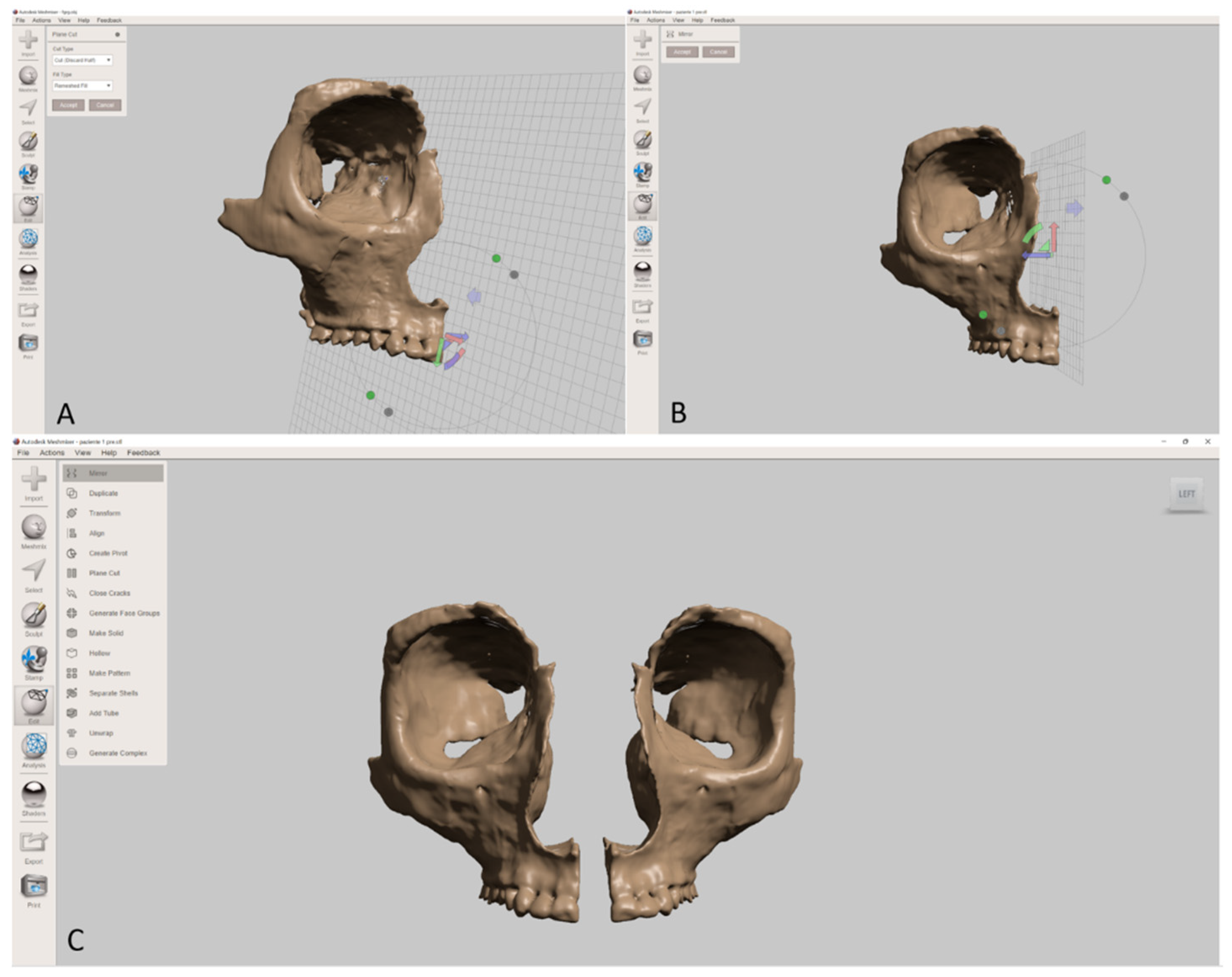The height and width of the screenshot is (977, 1232).
Task: Click the LEFT view cube
Action: (x=1186, y=494)
